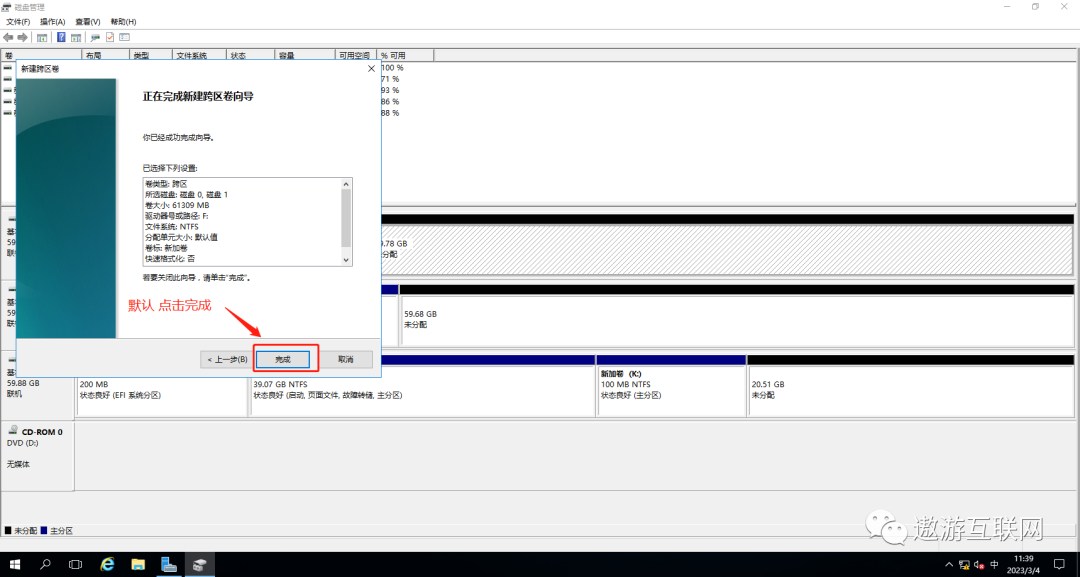Open the 文件(F) menu
The image size is (1080, 577).
point(18,22)
